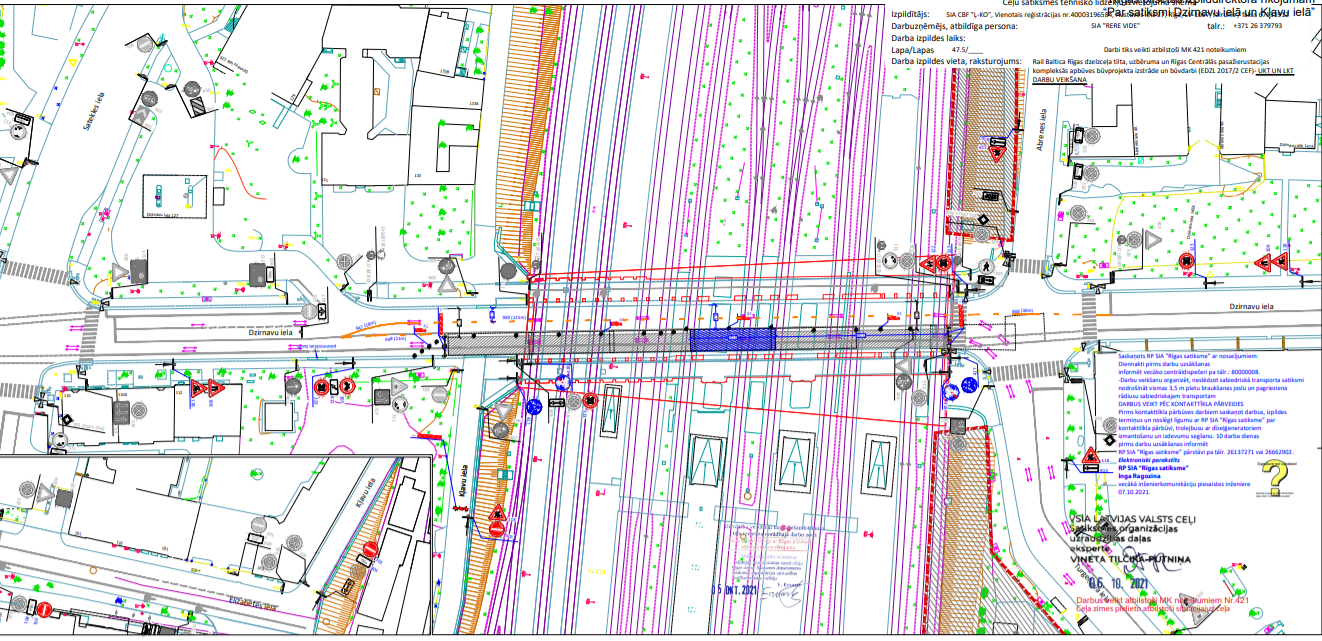Click the blue date '07.10.2021.'
The image size is (1322, 641).
tap(1134, 492)
